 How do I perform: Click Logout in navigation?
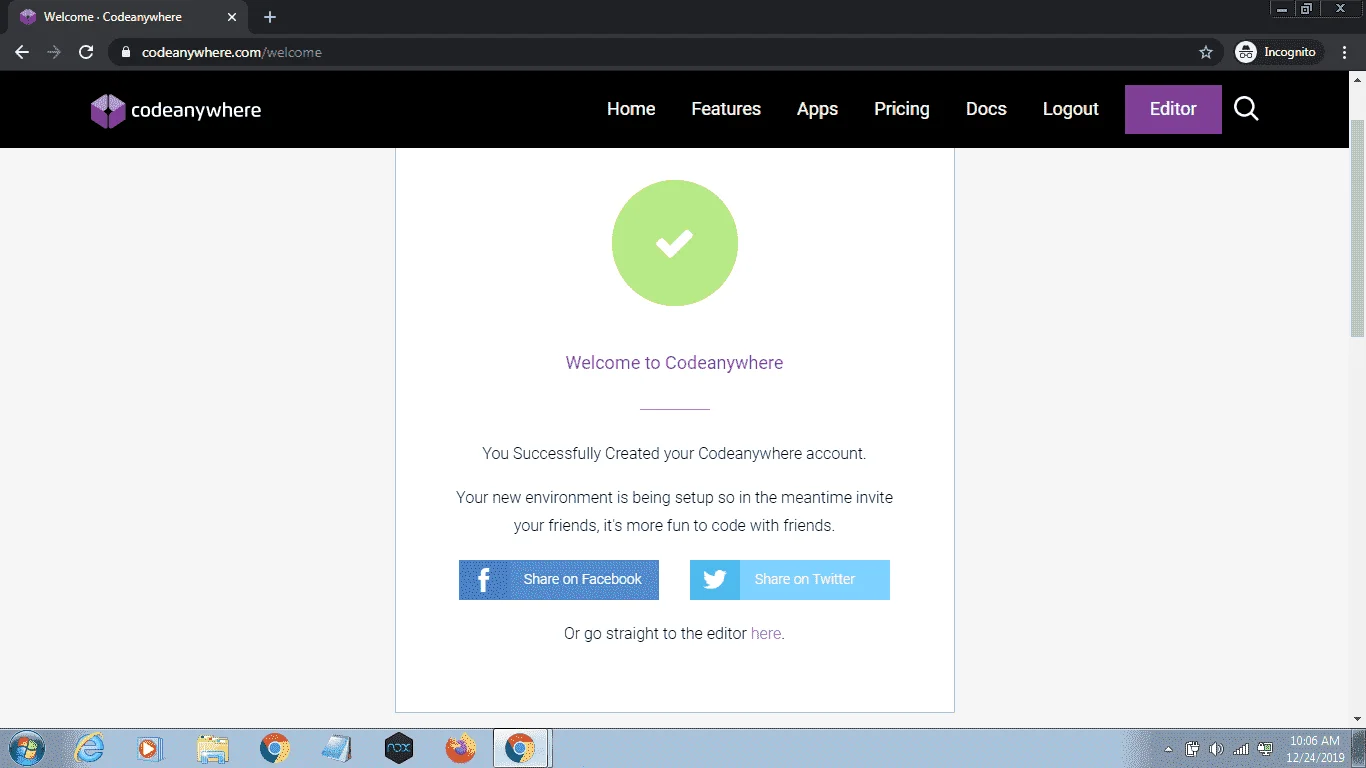coord(1071,109)
